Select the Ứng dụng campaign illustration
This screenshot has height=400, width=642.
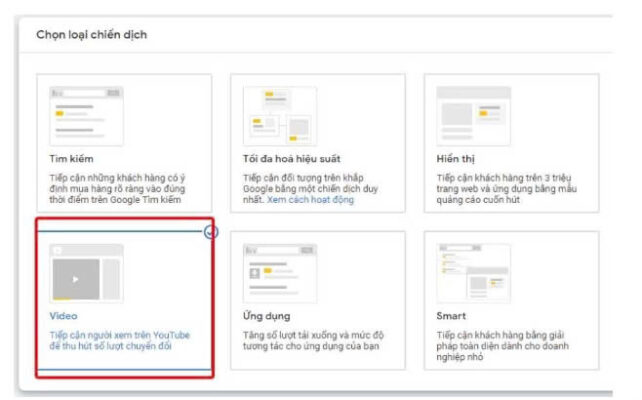pos(280,273)
